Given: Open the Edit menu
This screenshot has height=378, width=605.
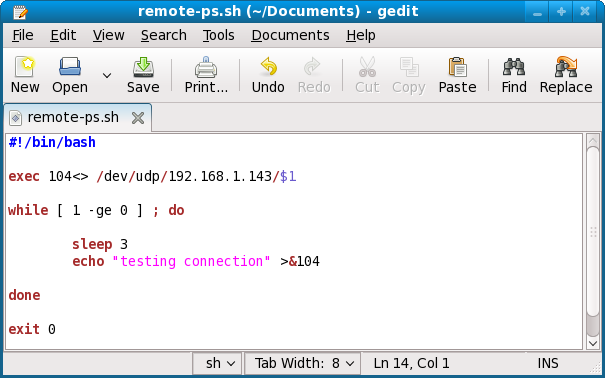Looking at the screenshot, I should (63, 35).
